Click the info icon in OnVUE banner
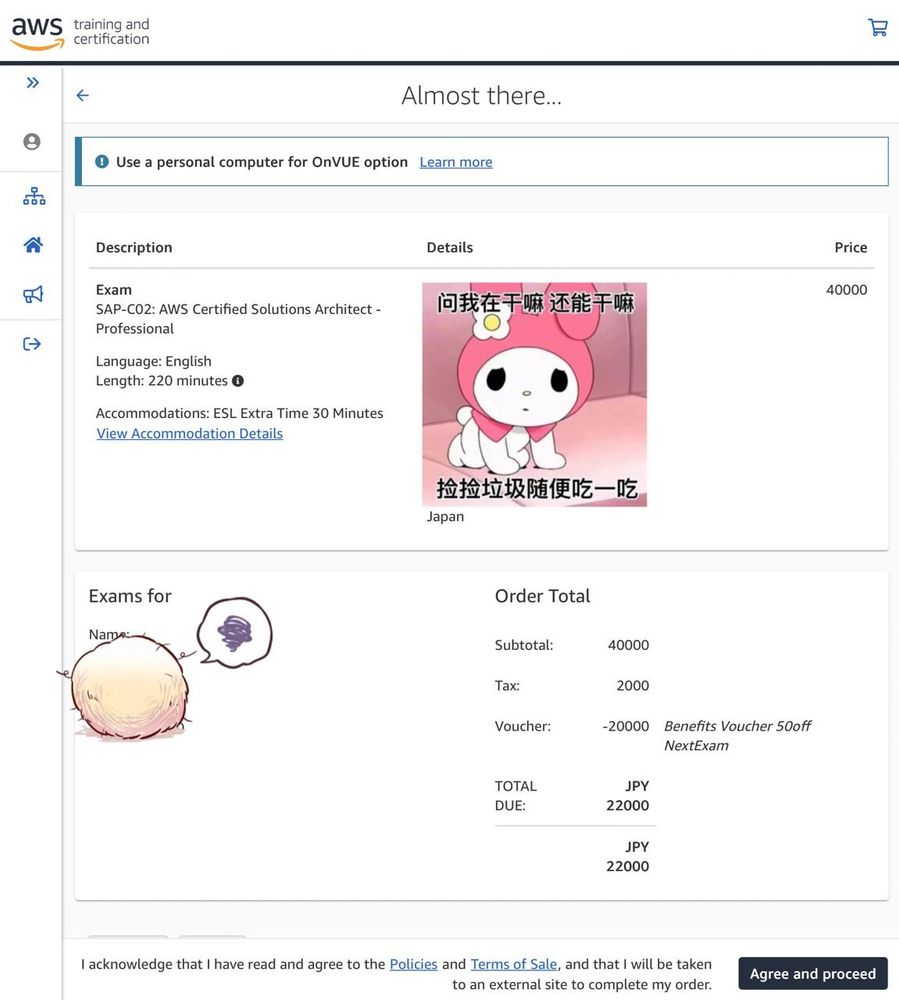 tap(102, 162)
